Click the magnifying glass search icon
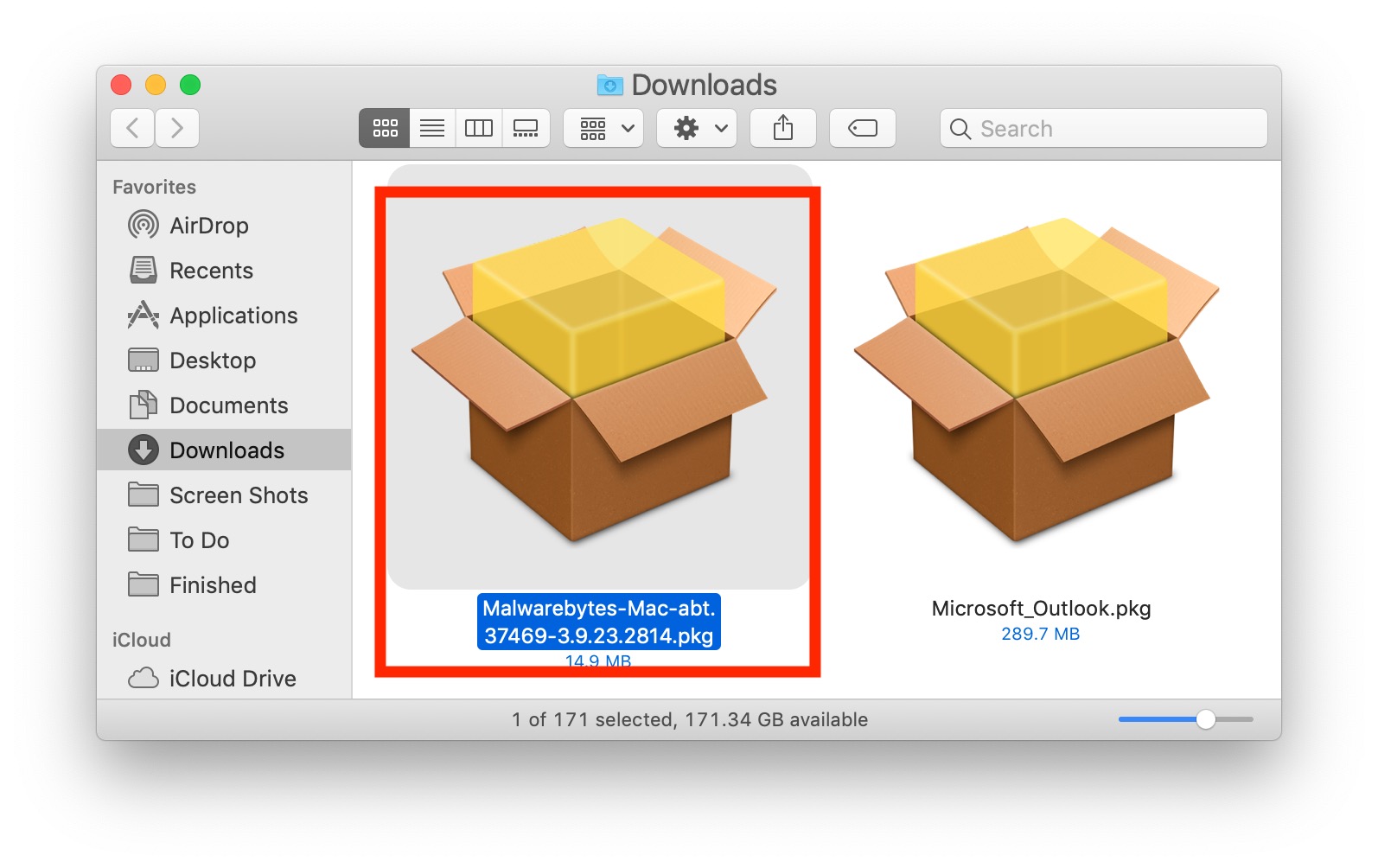The image size is (1378, 868). 960,129
